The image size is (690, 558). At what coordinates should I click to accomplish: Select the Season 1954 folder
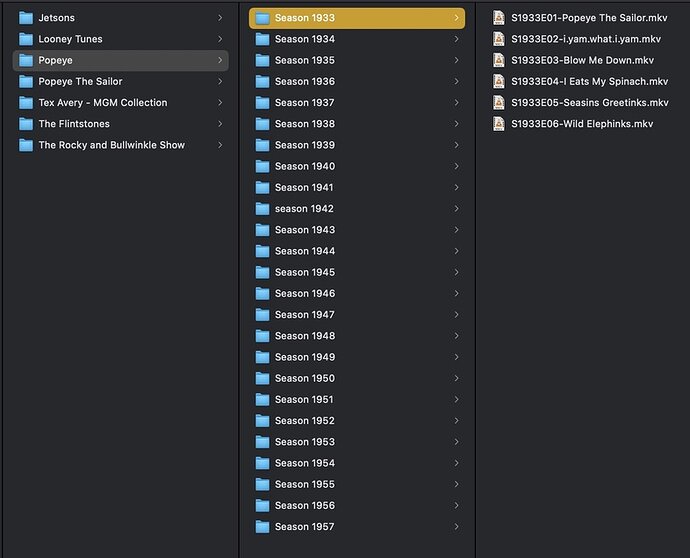click(x=304, y=463)
